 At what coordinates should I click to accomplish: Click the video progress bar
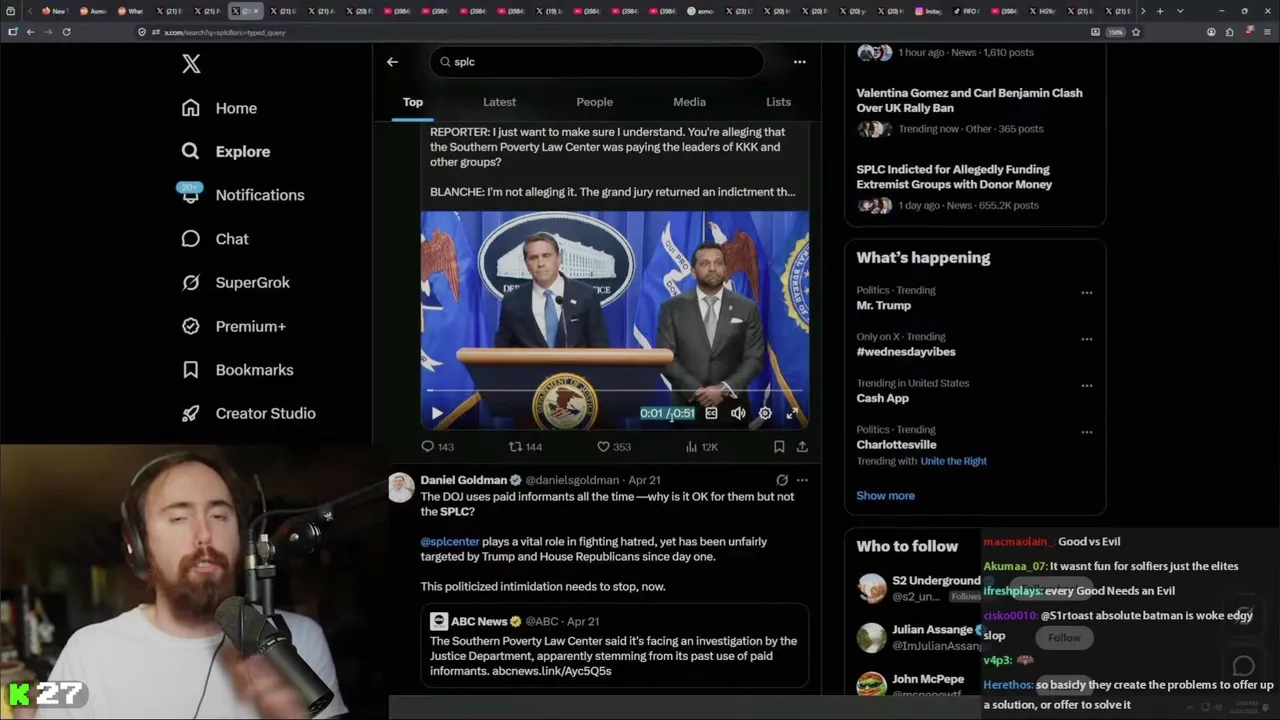tap(614, 390)
